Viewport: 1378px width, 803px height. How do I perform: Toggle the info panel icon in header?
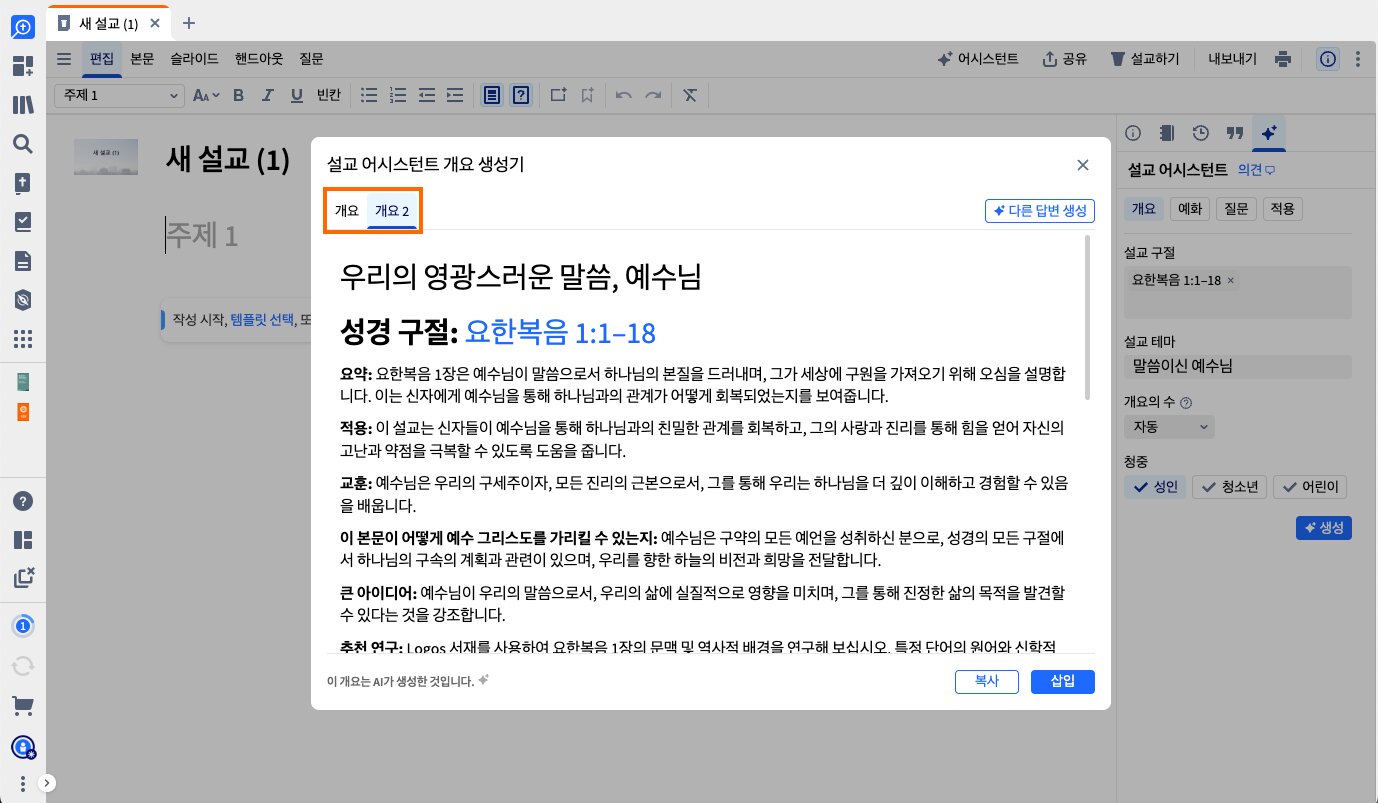coord(1328,59)
